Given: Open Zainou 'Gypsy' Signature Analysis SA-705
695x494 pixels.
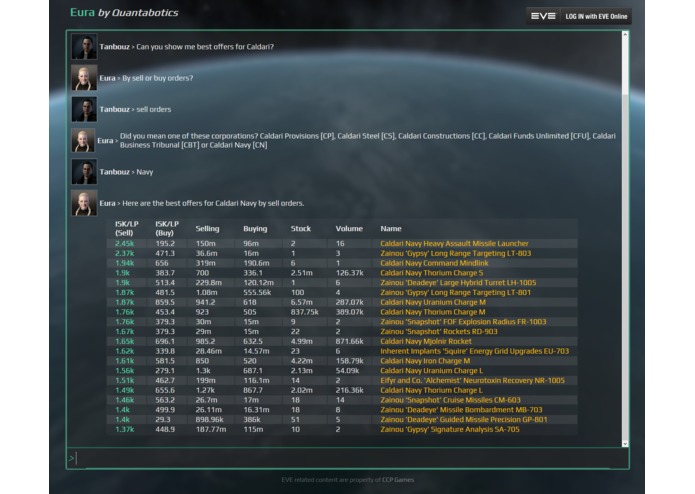Looking at the screenshot, I should point(450,429).
